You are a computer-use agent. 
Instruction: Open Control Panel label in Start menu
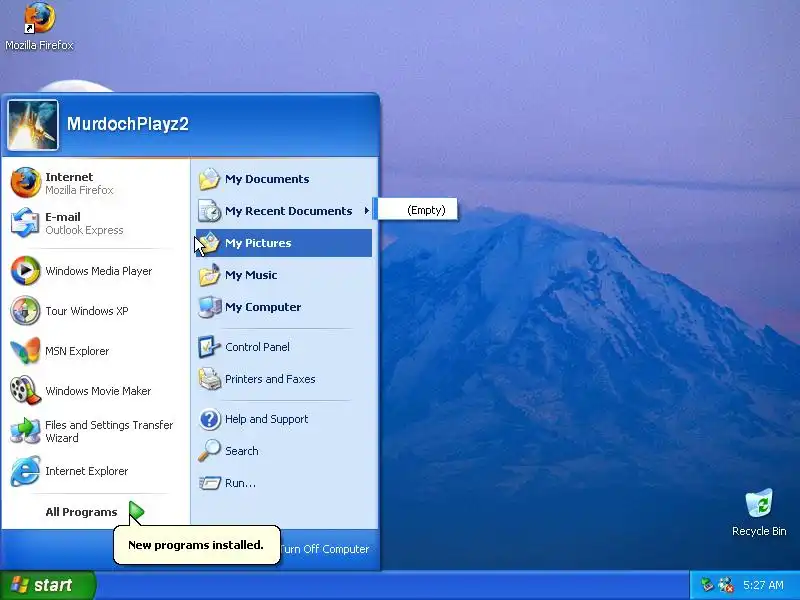click(257, 347)
